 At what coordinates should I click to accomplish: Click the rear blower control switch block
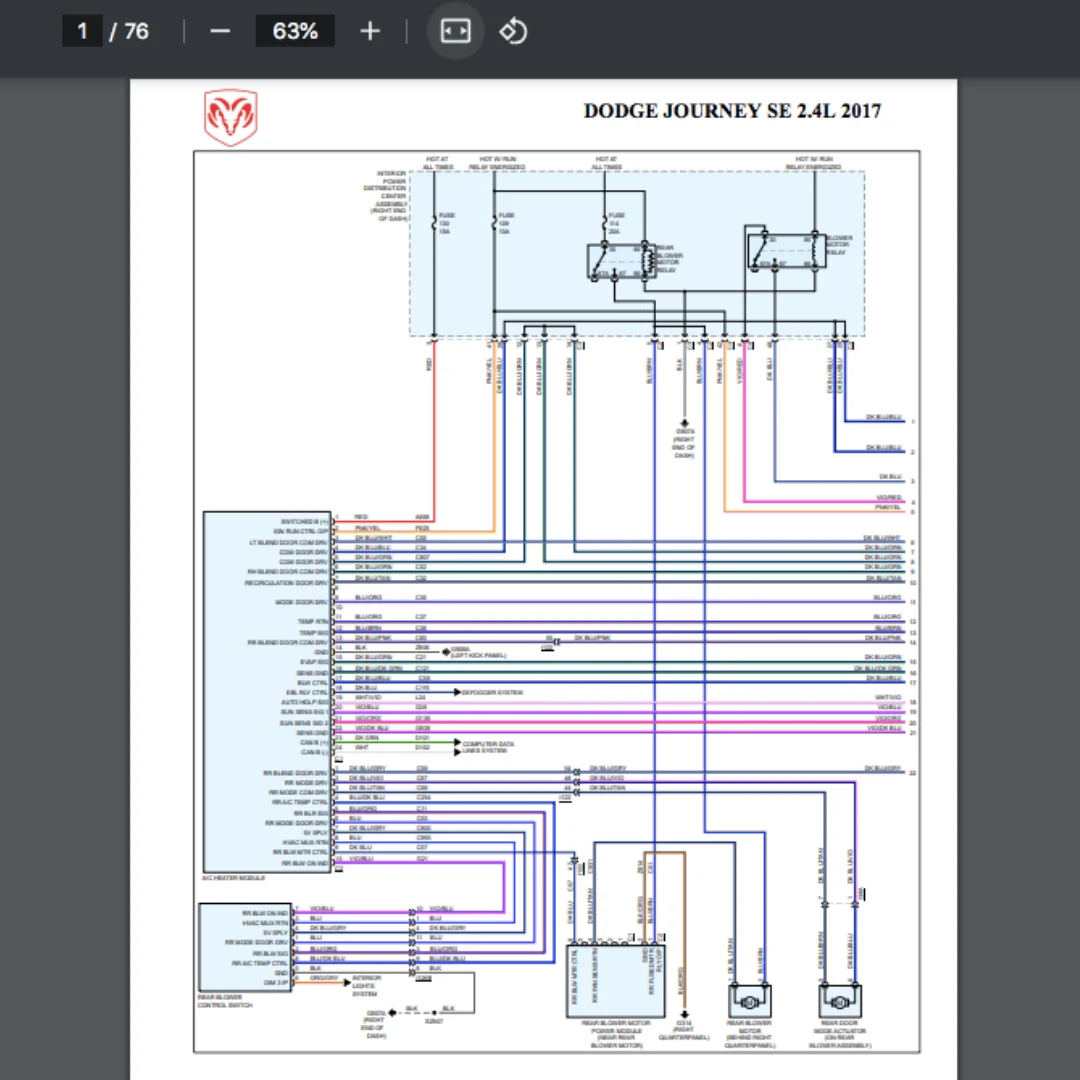(x=244, y=947)
